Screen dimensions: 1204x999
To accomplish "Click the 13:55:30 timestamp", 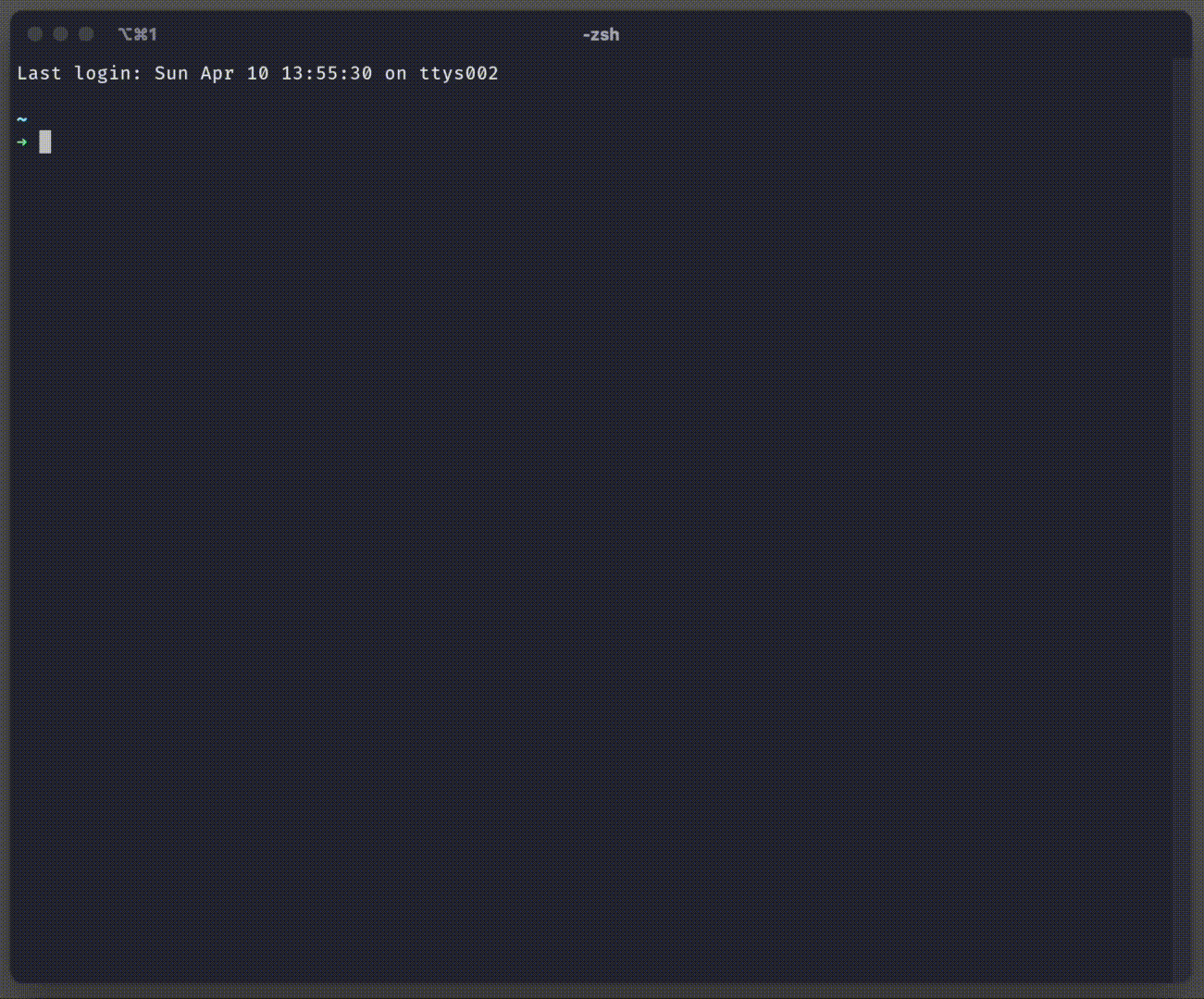I will point(327,73).
